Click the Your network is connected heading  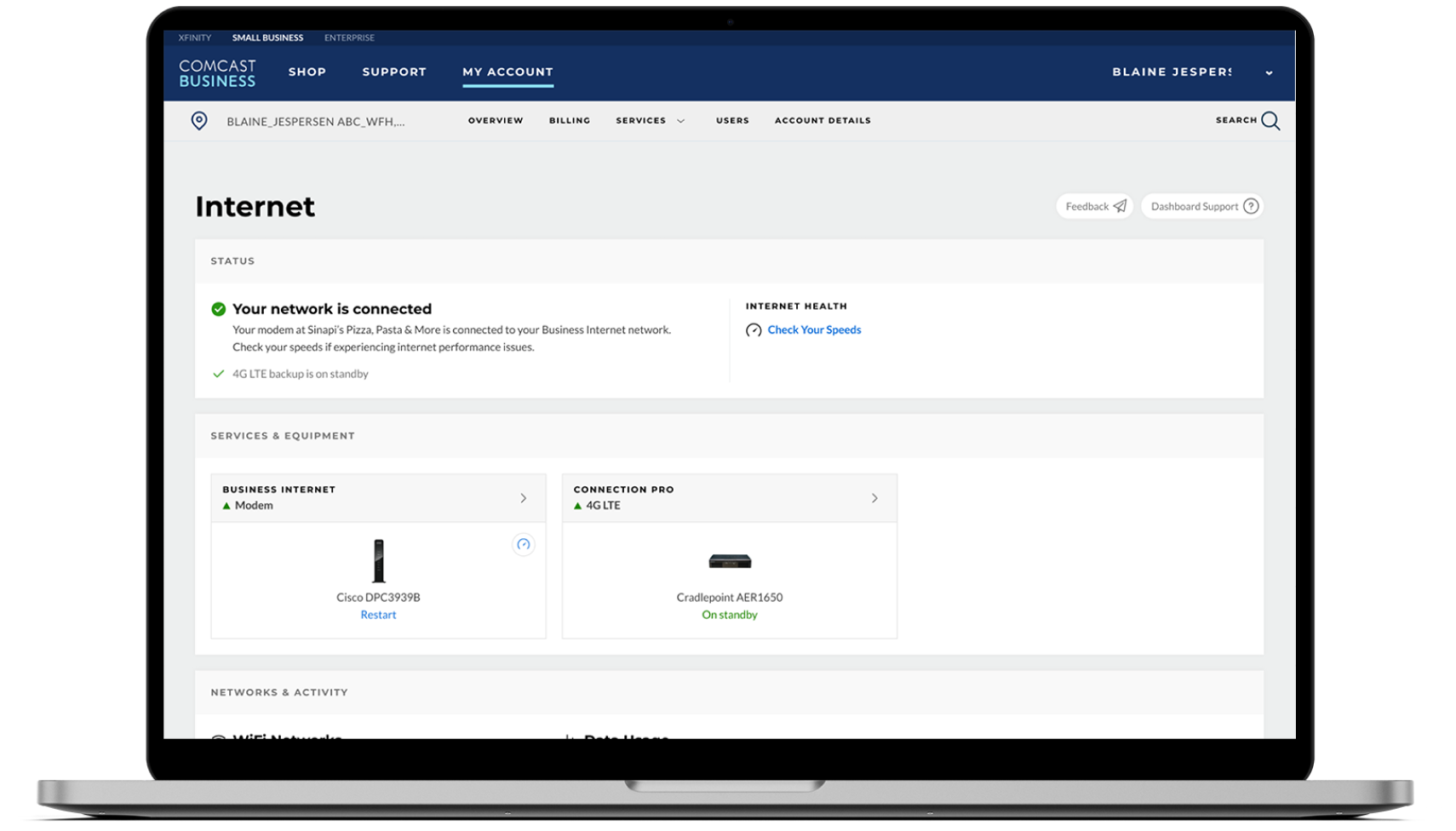332,309
